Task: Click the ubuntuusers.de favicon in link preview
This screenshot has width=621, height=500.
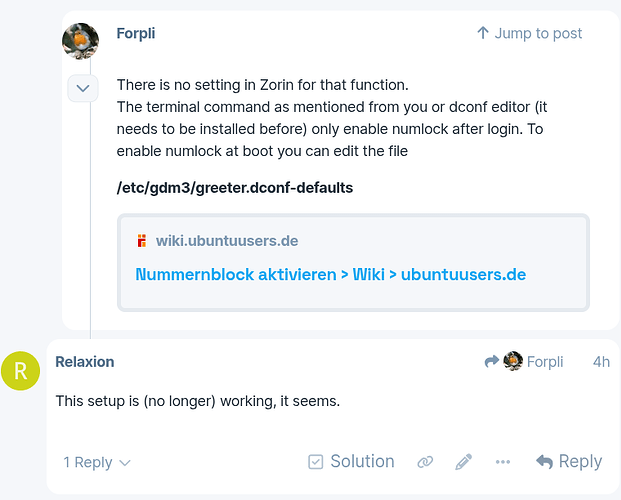Action: tap(142, 241)
